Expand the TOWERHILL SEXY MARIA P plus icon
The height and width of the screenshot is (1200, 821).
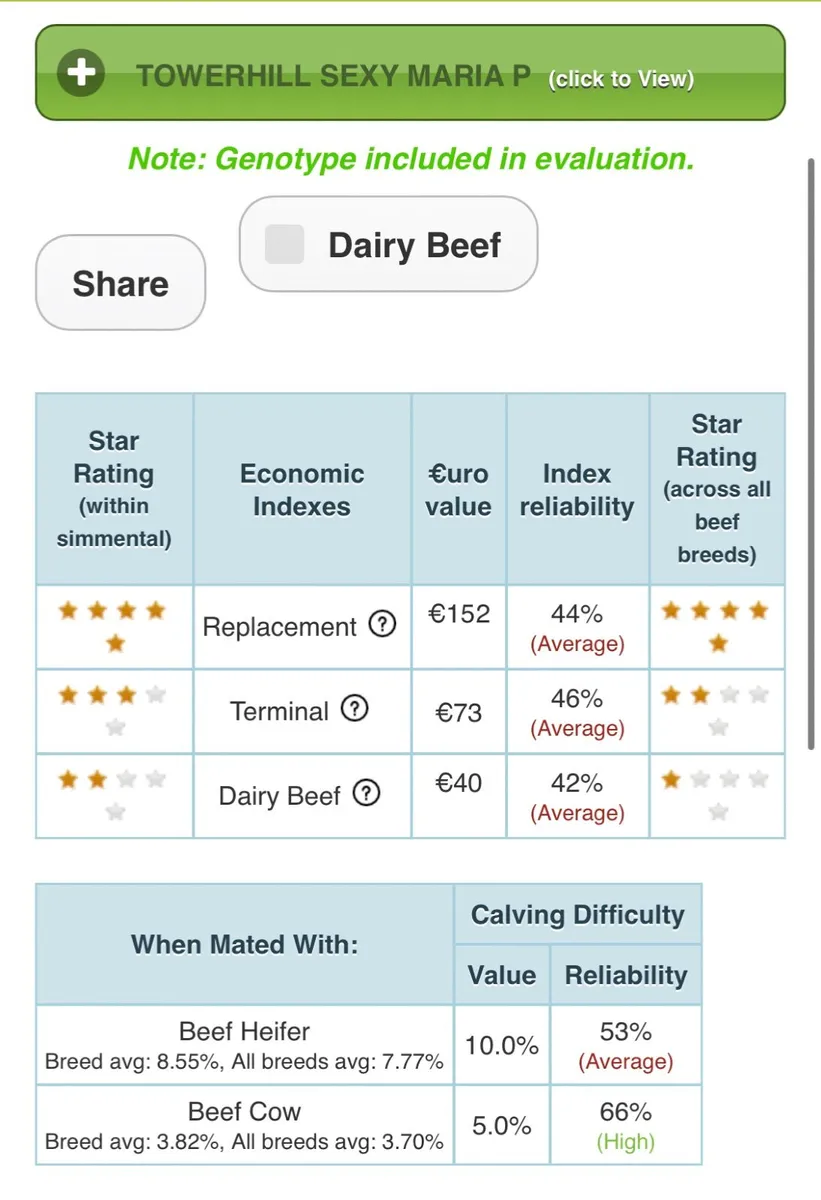tap(81, 73)
